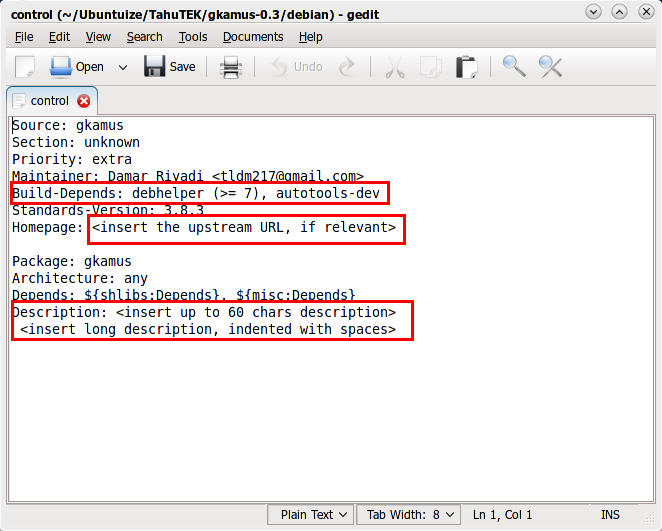Place cursor on Homepage line text
The width and height of the screenshot is (662, 531).
coord(204,228)
